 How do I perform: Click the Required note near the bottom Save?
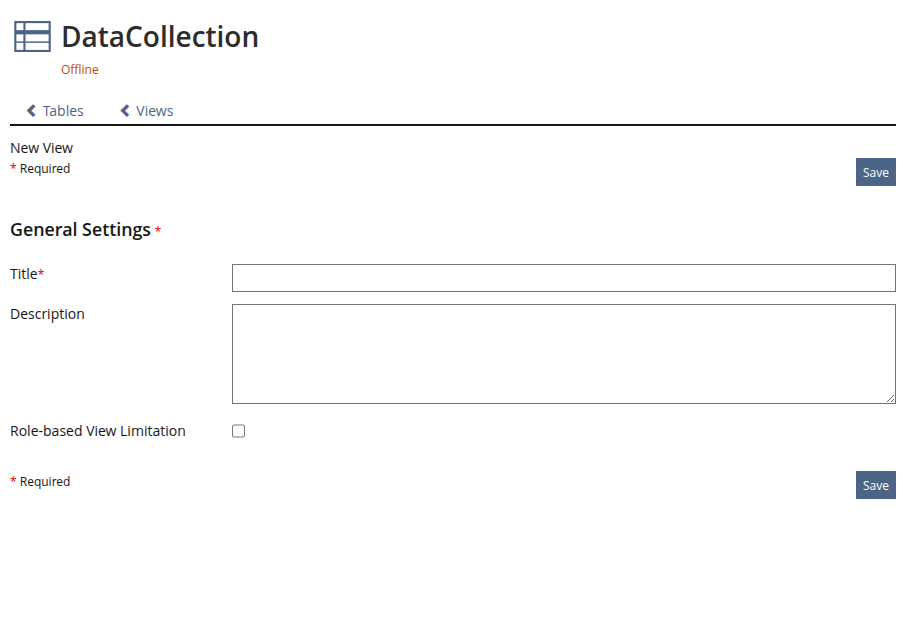[x=44, y=482]
